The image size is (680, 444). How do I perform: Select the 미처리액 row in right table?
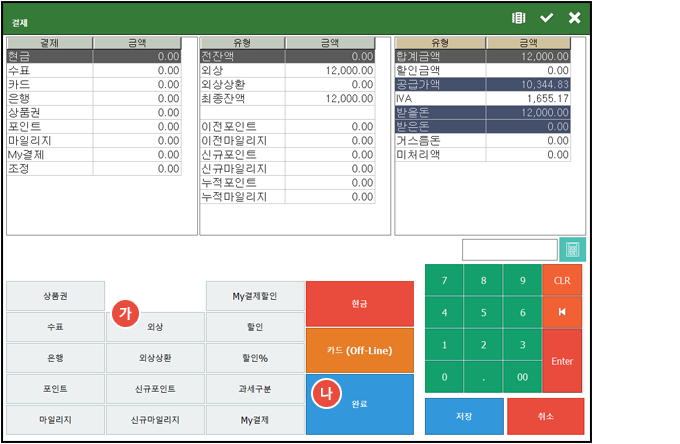(483, 155)
